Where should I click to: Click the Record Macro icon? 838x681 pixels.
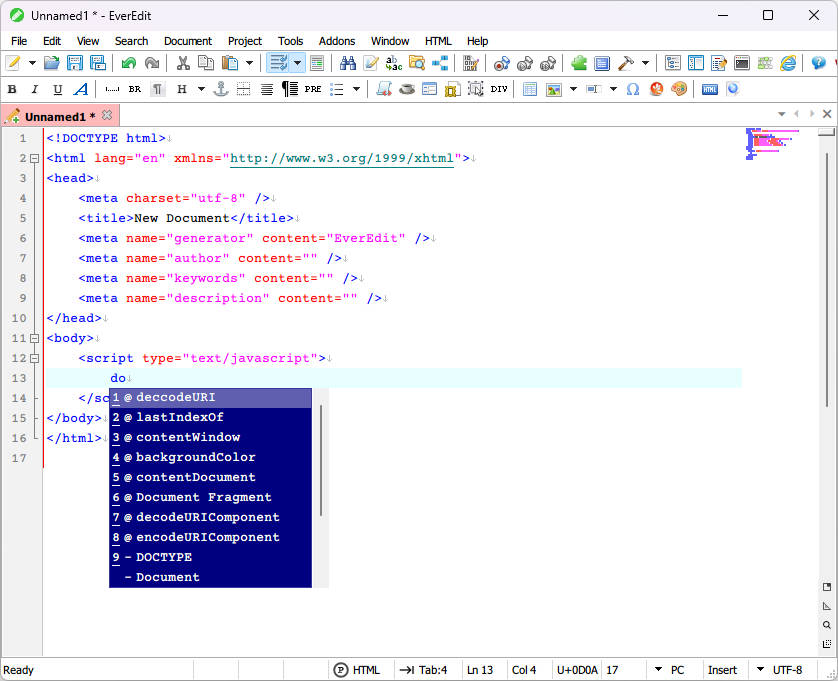pyautogui.click(x=502, y=64)
